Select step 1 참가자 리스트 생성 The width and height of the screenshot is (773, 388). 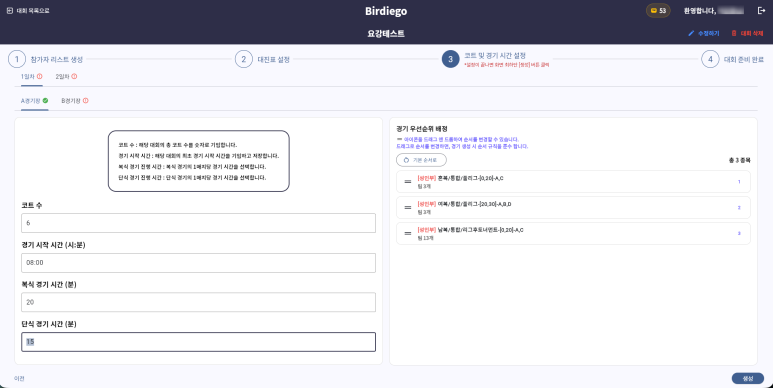click(45, 60)
